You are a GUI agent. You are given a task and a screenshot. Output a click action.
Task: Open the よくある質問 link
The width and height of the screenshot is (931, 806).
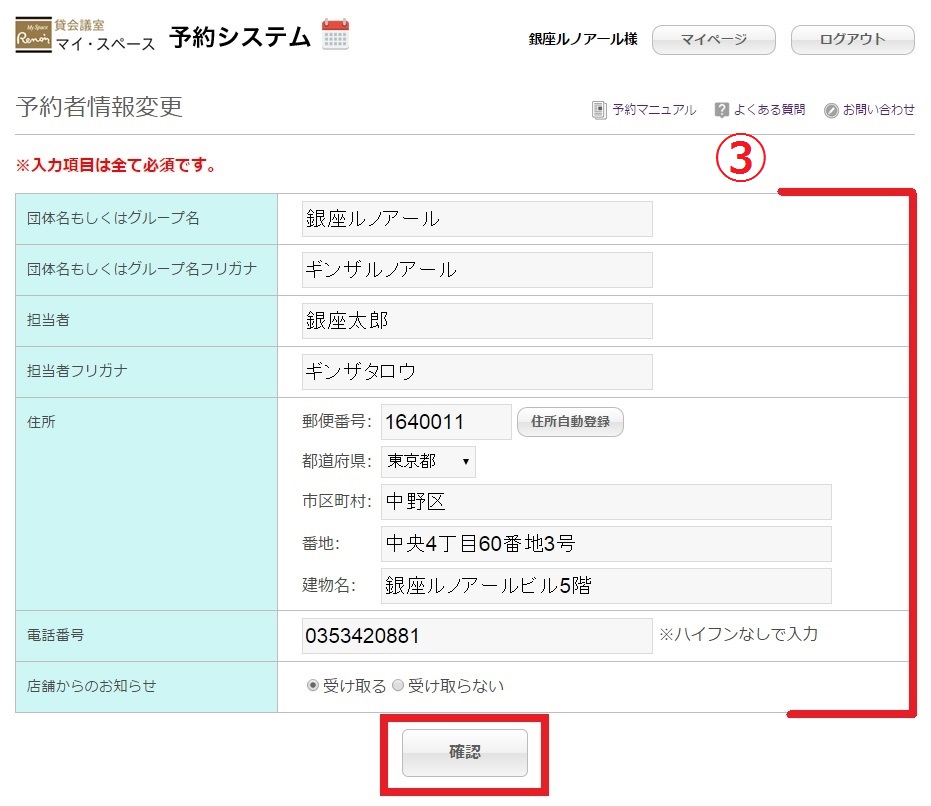point(769,110)
